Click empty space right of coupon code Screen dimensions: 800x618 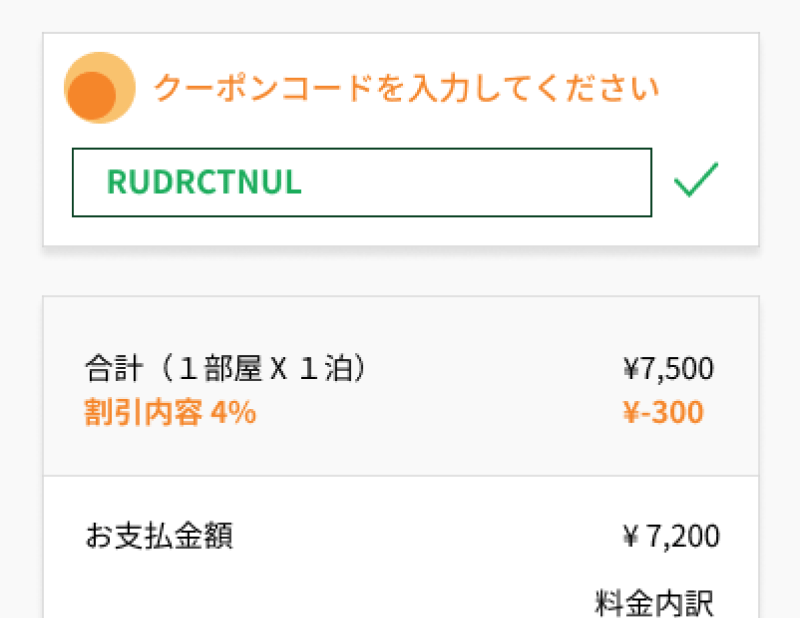pos(480,182)
